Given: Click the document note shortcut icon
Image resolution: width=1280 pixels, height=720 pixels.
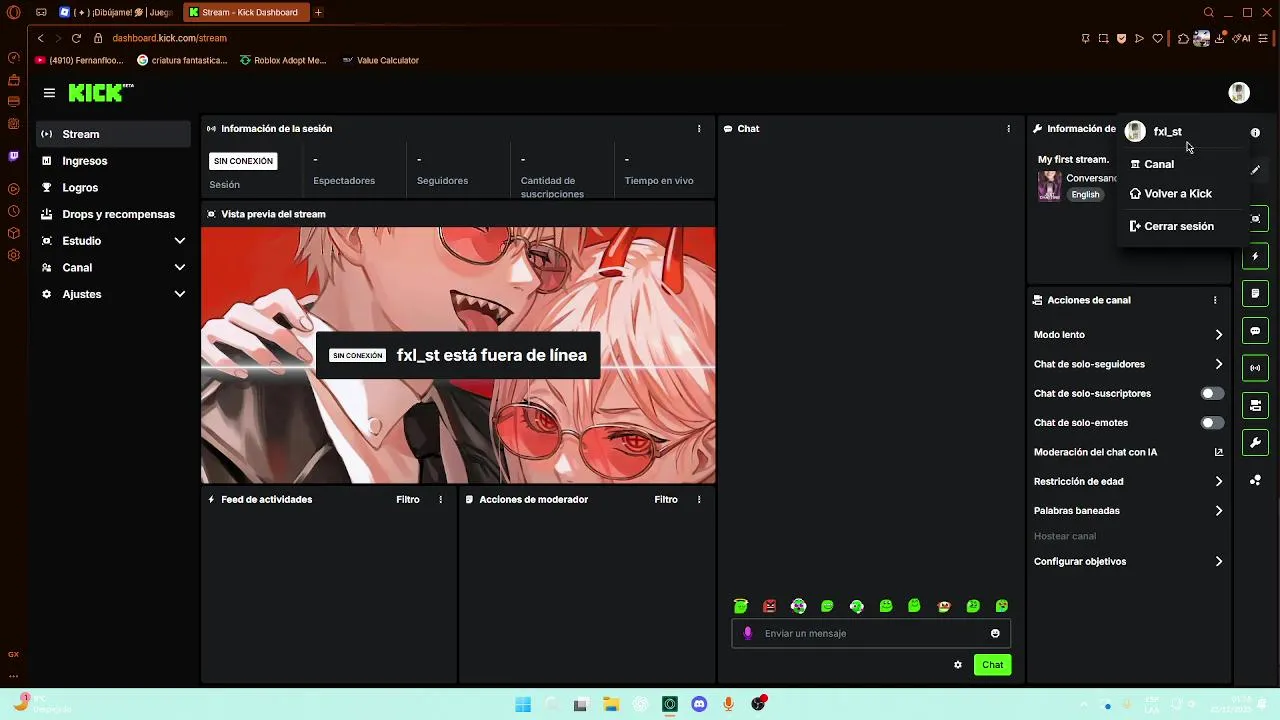Looking at the screenshot, I should click(x=1255, y=294).
